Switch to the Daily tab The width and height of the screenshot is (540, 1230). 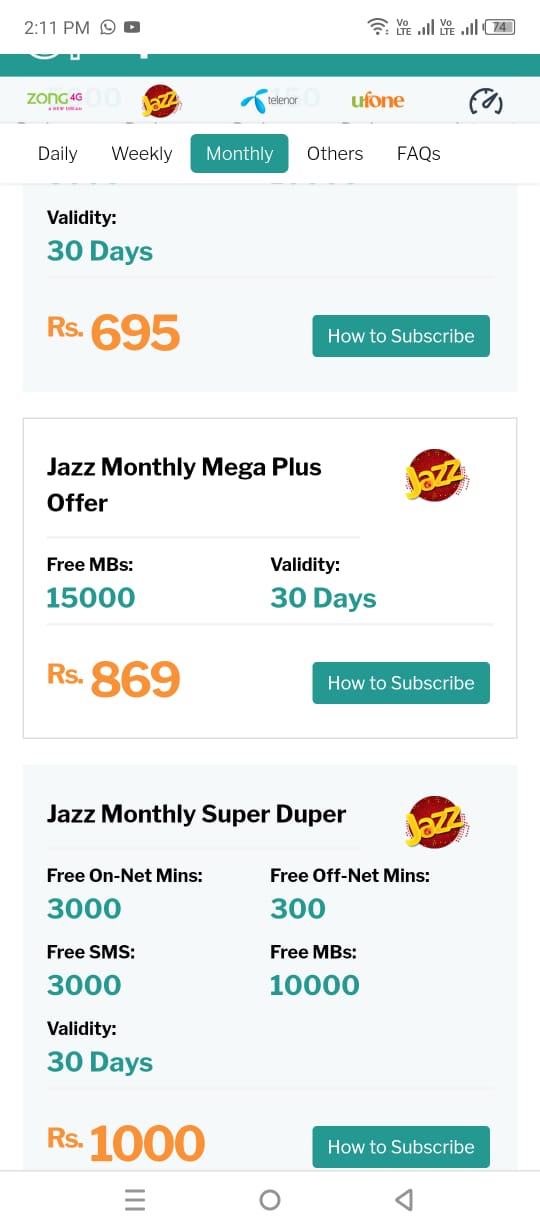click(57, 153)
